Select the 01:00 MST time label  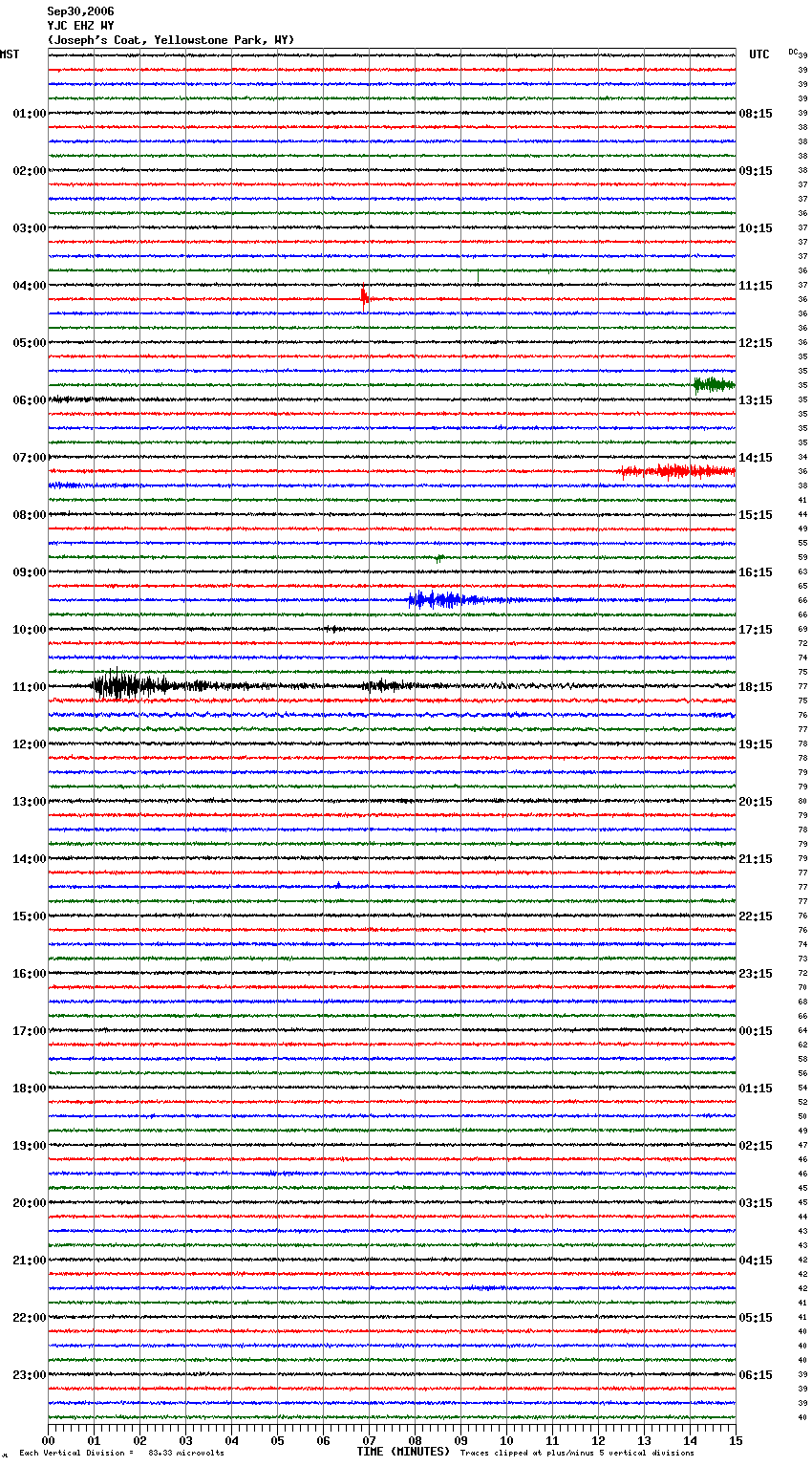[29, 114]
